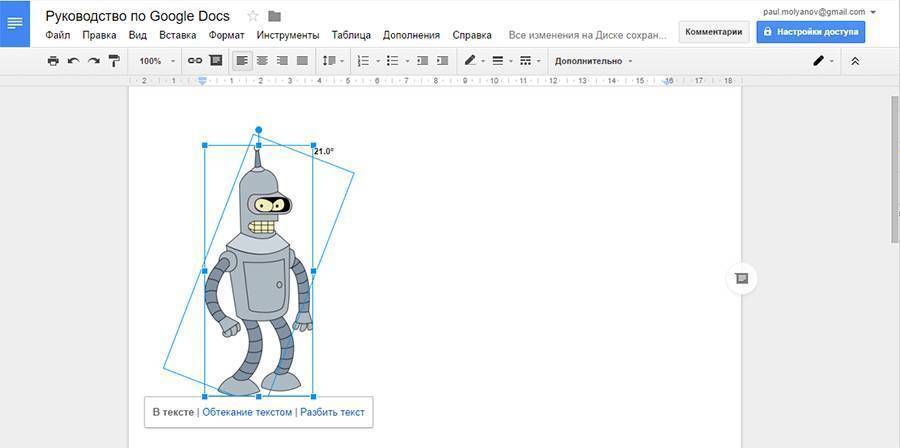Collapse the menus with the double chevron
The image size is (900, 448).
(x=855, y=61)
